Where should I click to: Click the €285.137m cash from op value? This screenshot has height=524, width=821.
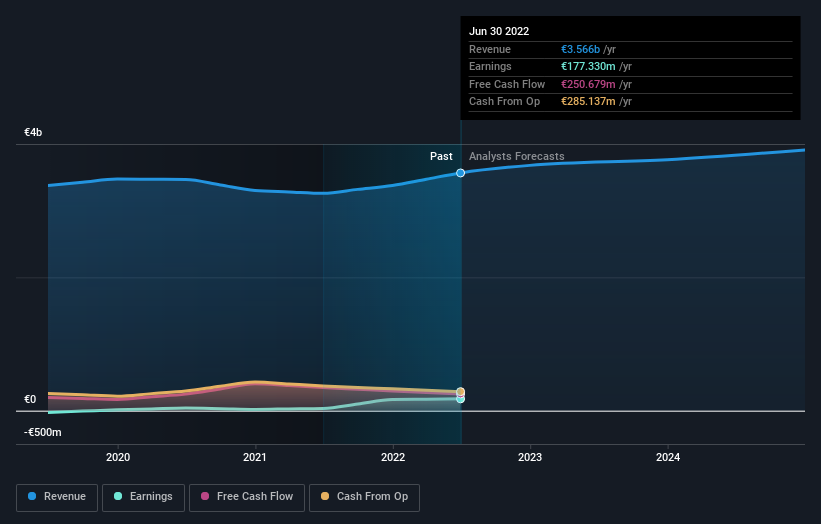pos(588,102)
